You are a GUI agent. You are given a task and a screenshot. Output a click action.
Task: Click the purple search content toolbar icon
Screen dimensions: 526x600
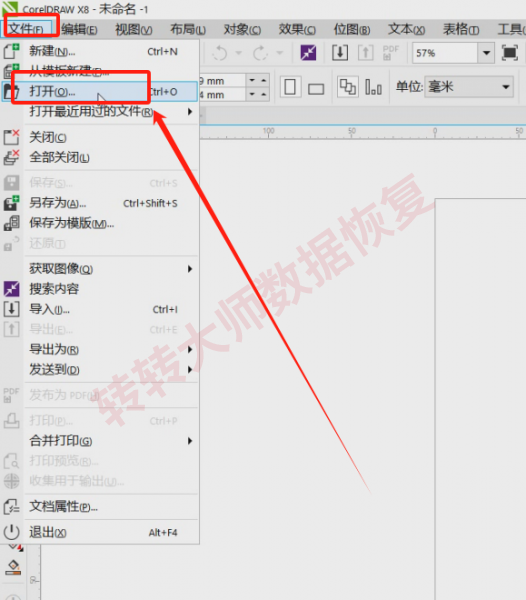(x=308, y=53)
